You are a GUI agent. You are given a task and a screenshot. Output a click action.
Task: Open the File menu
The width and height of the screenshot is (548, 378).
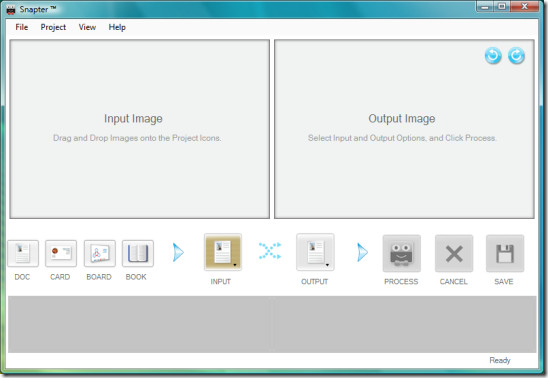(22, 27)
